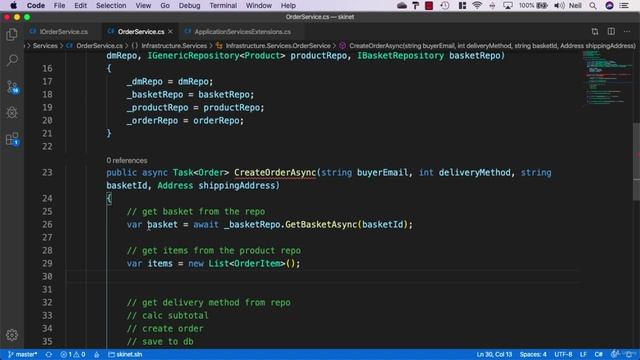Open the Notification Center list icon
This screenshot has width=640, height=360.
pyautogui.click(x=624, y=5)
